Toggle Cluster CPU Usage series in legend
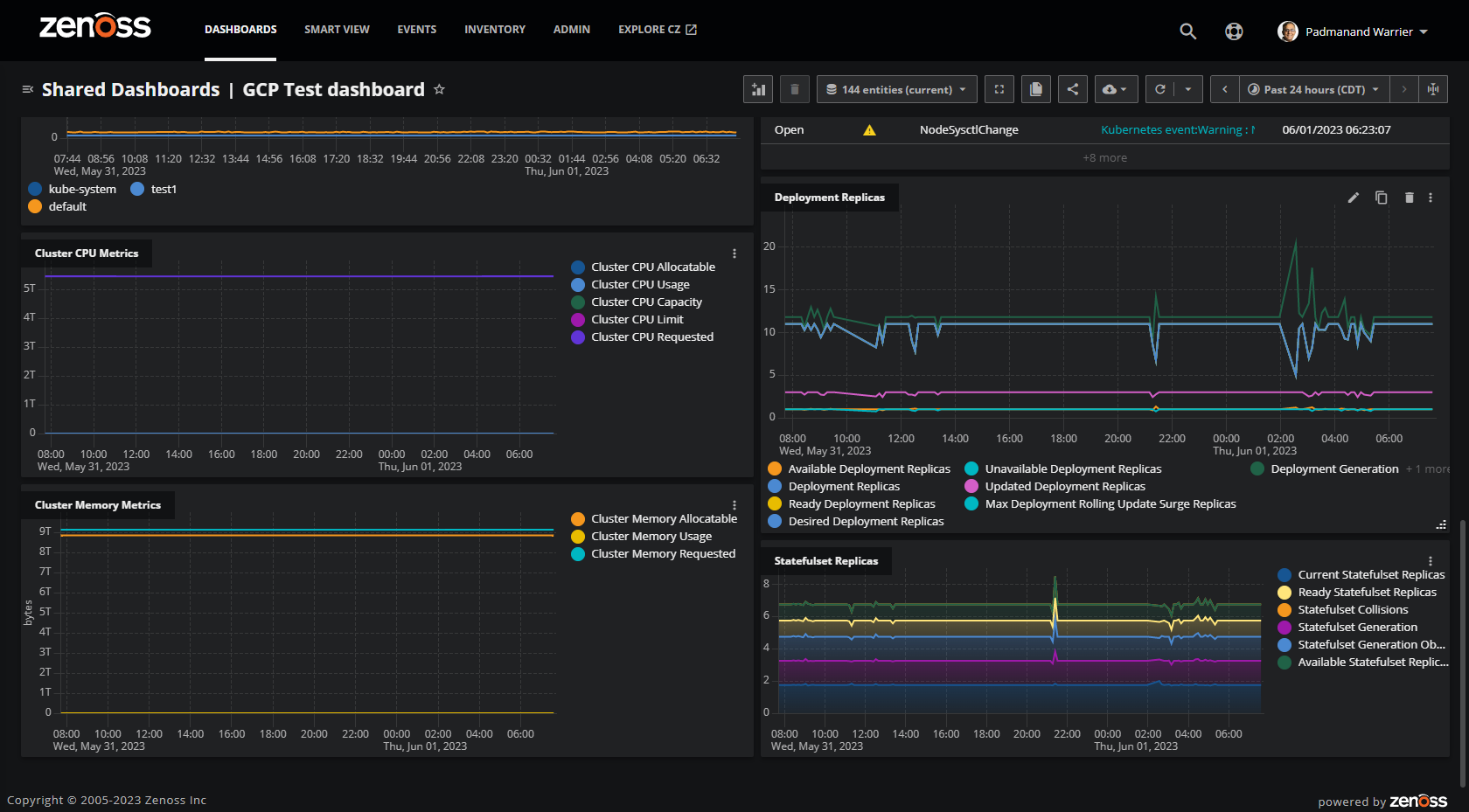 [640, 285]
